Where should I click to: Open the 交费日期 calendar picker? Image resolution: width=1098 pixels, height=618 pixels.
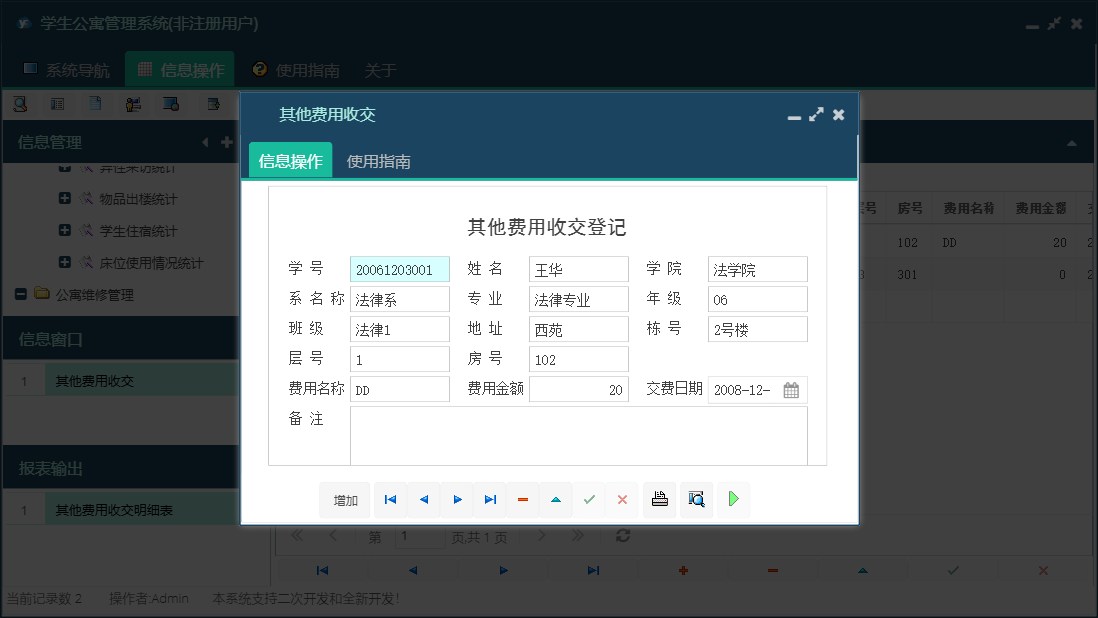(791, 390)
